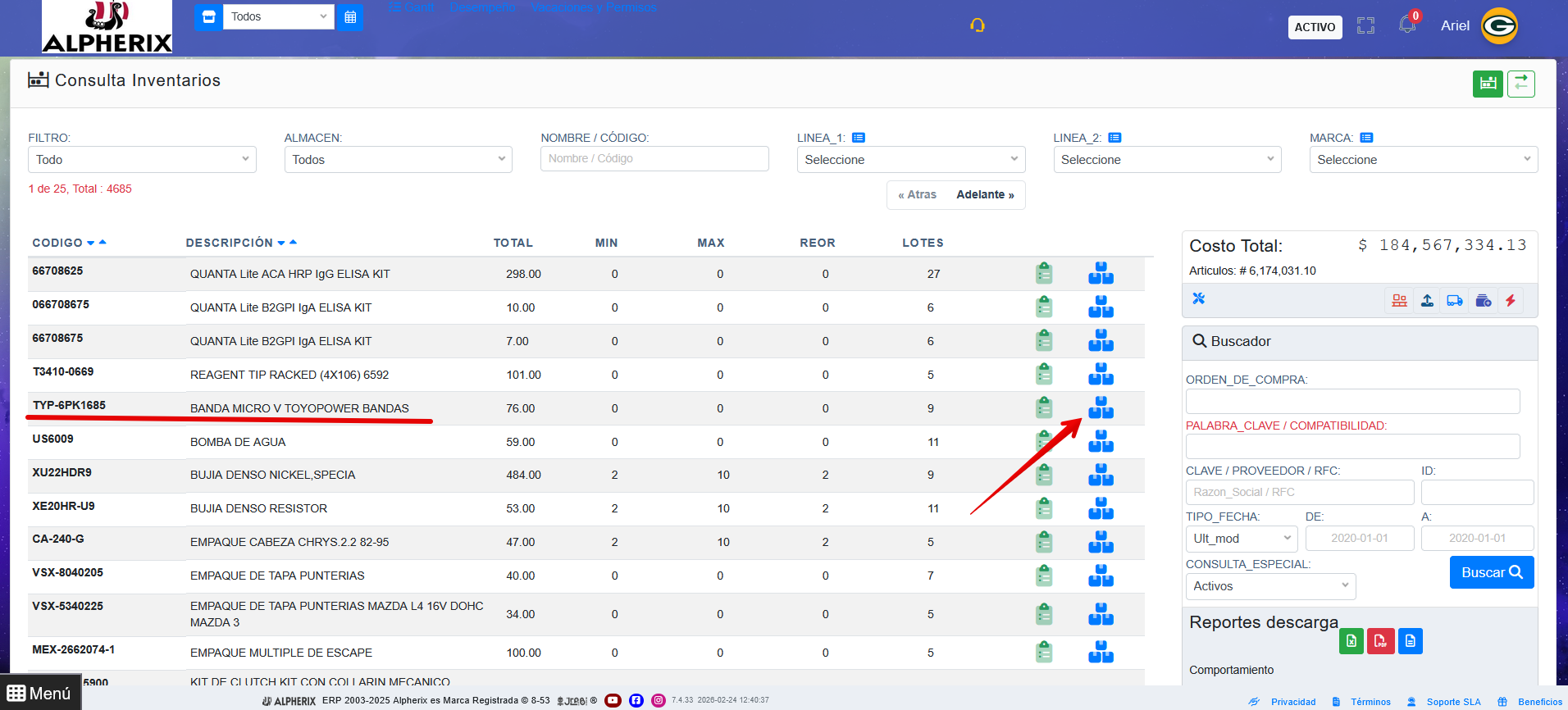Click the blue delivery truck icon
The width and height of the screenshot is (1568, 710).
(1455, 301)
